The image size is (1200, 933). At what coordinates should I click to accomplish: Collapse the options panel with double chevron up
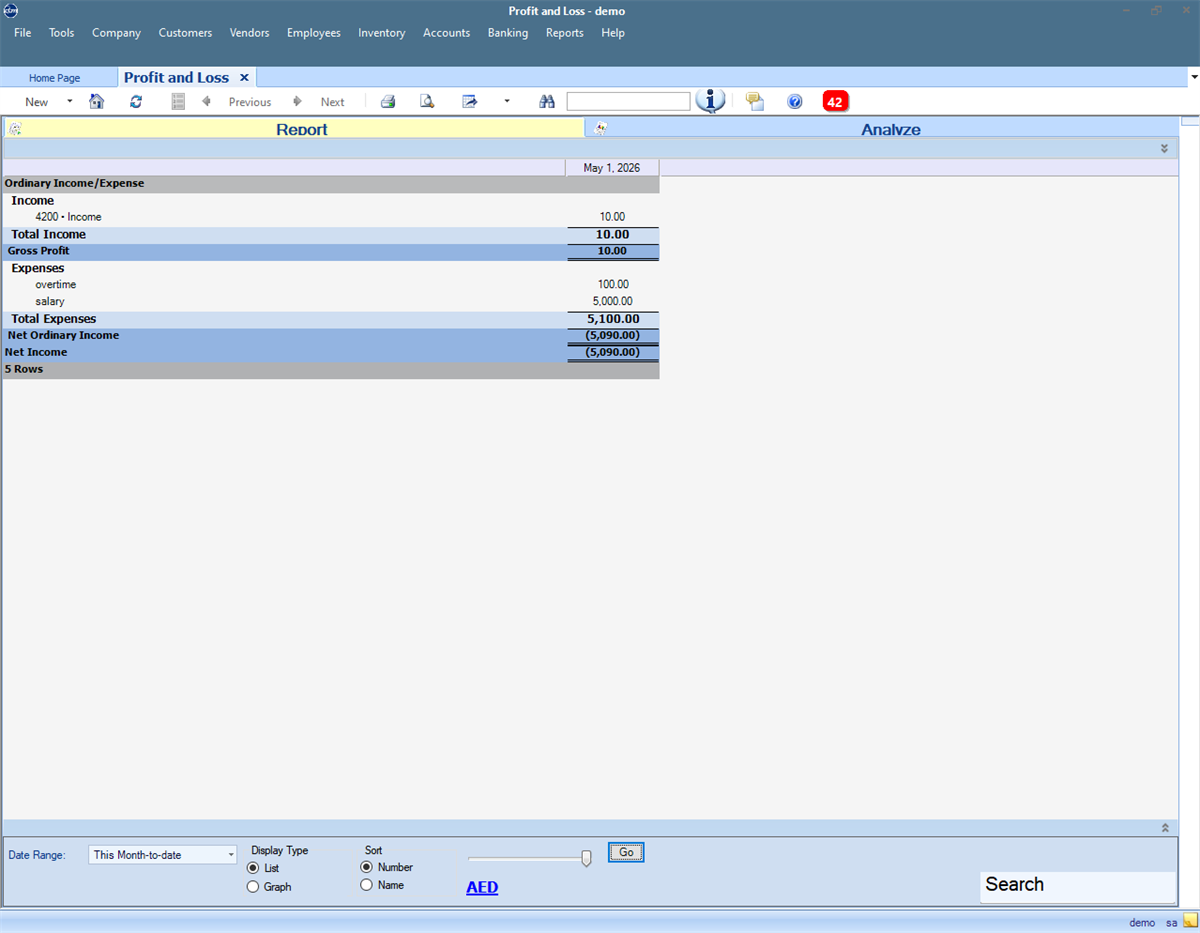pos(1164,828)
